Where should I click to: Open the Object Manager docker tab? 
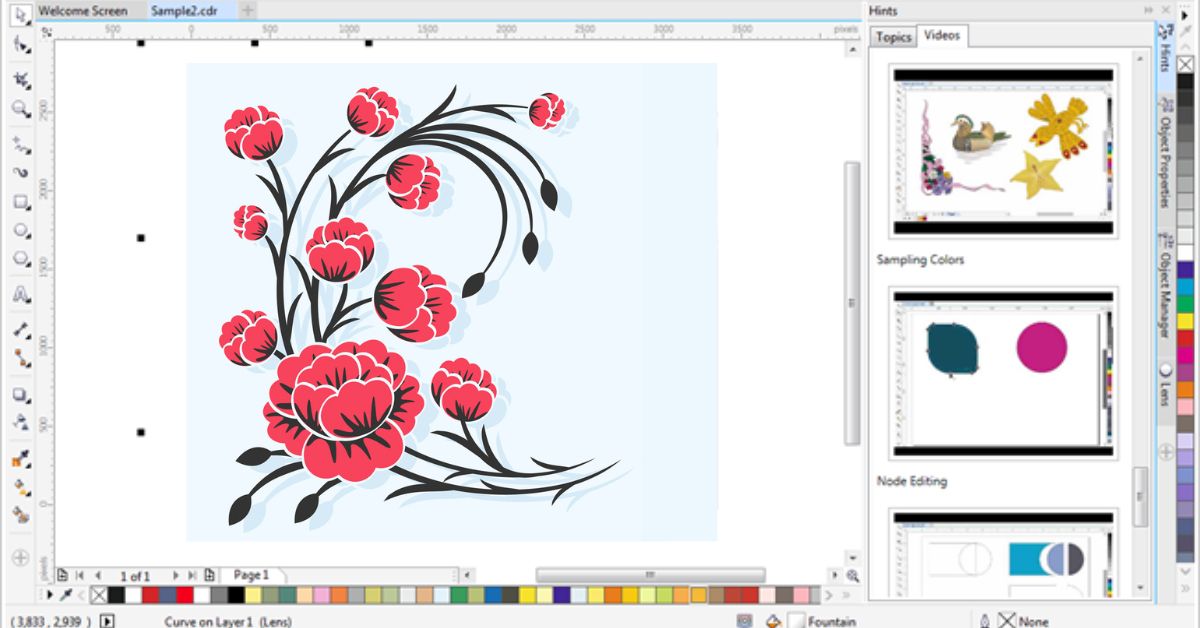[1165, 288]
